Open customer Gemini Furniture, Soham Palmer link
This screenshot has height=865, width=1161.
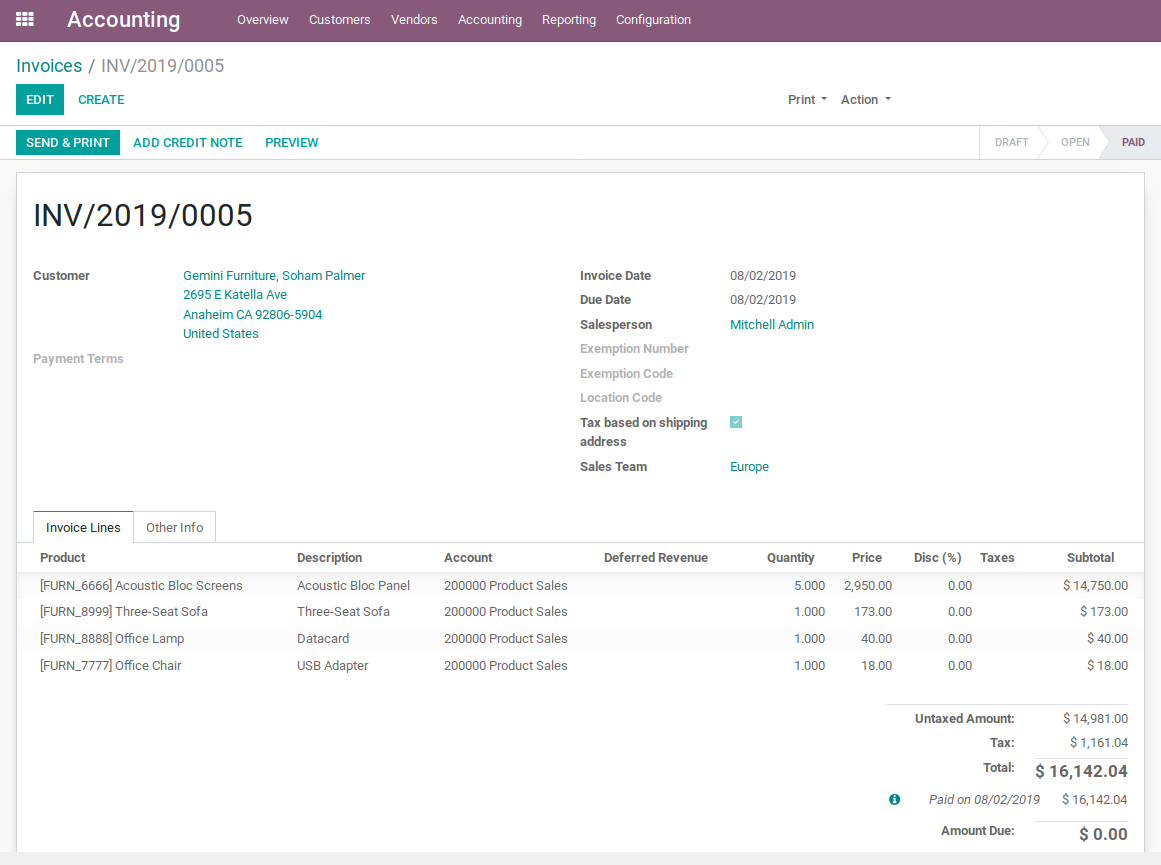(274, 276)
